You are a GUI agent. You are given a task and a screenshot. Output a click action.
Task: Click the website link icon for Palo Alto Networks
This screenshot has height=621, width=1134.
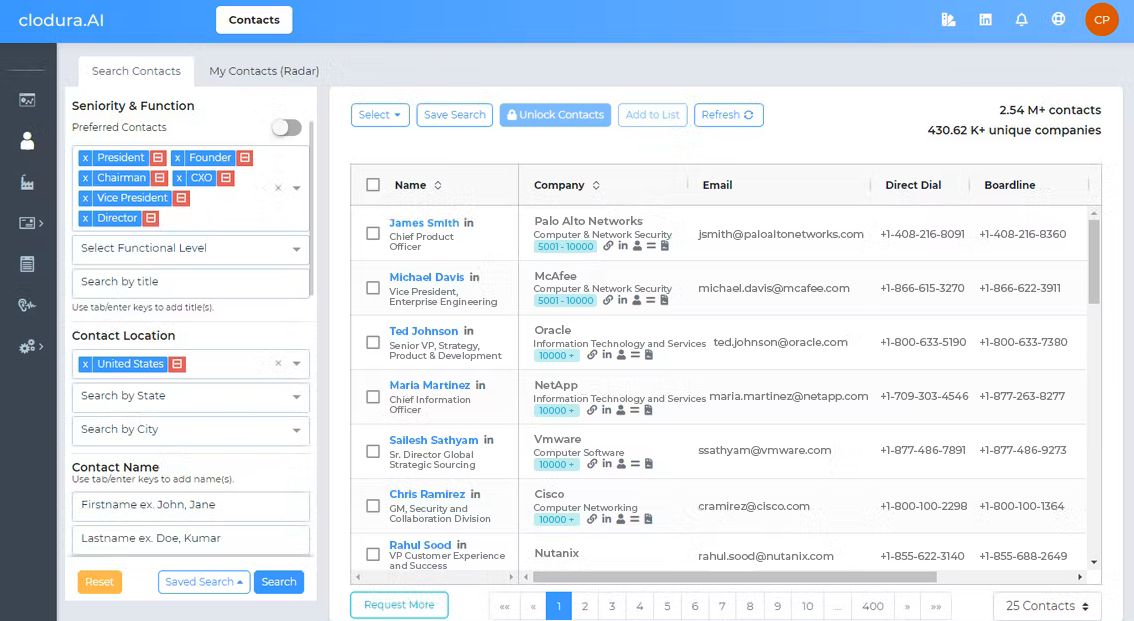[608, 247]
